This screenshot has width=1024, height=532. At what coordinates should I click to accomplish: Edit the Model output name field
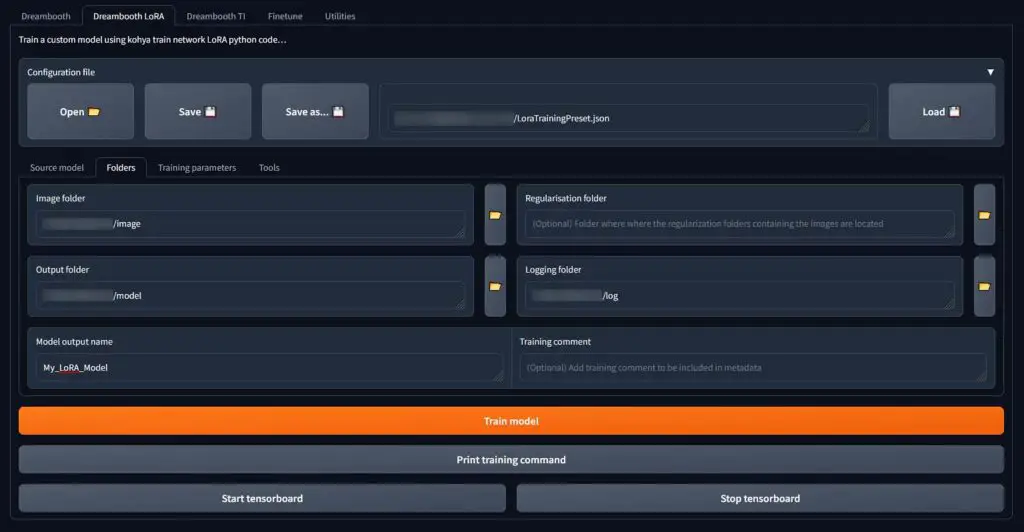(x=270, y=368)
